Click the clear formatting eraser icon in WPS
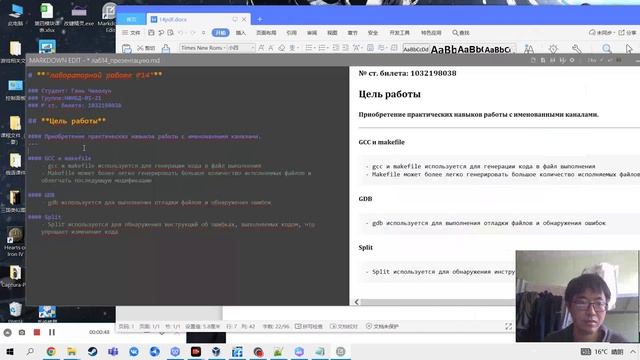Screen dimensions: 640x360 coord(282,48)
